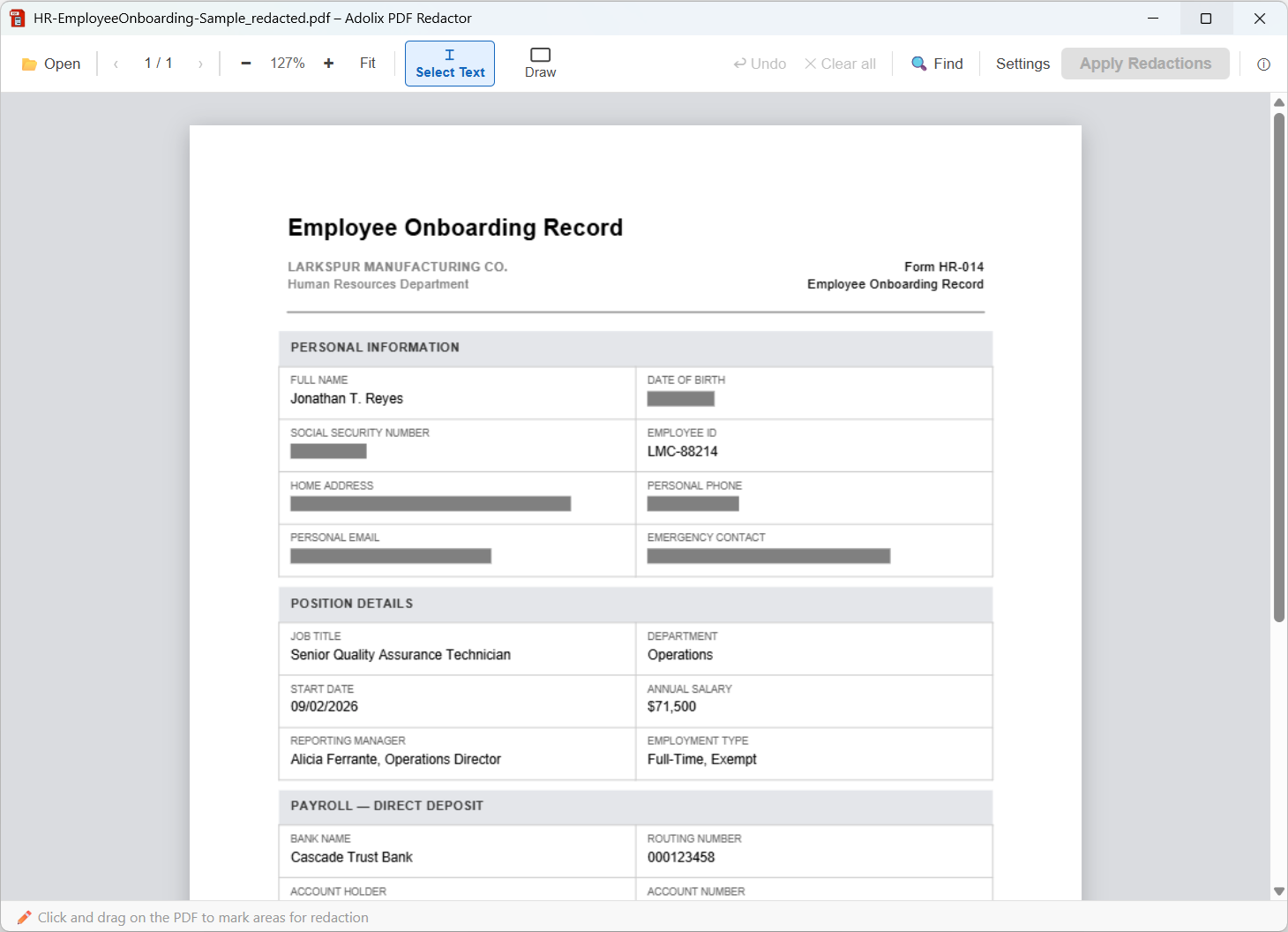This screenshot has width=1288, height=932.
Task: Open Settings
Action: (1022, 64)
